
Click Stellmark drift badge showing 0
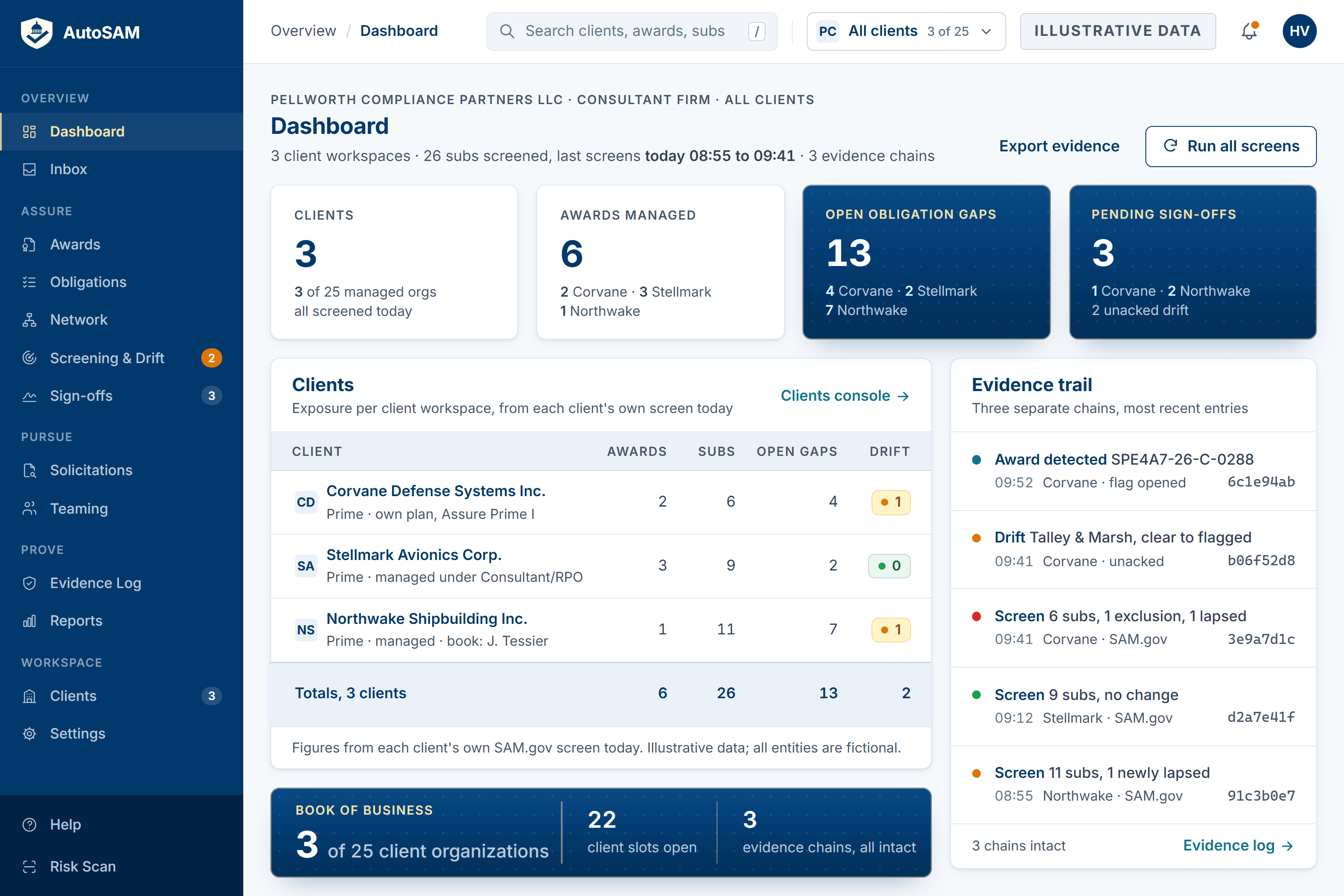889,566
